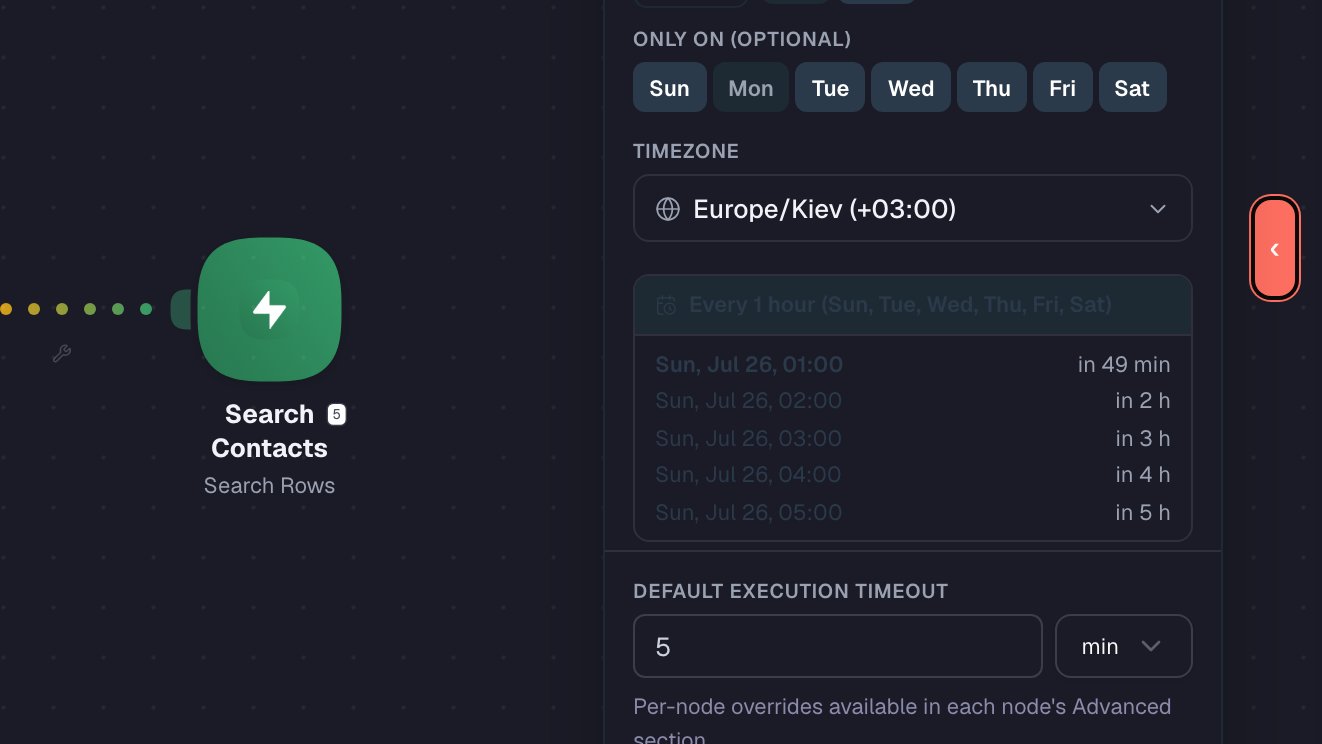This screenshot has width=1322, height=744.
Task: Toggle the Sun day chip
Action: coord(670,88)
